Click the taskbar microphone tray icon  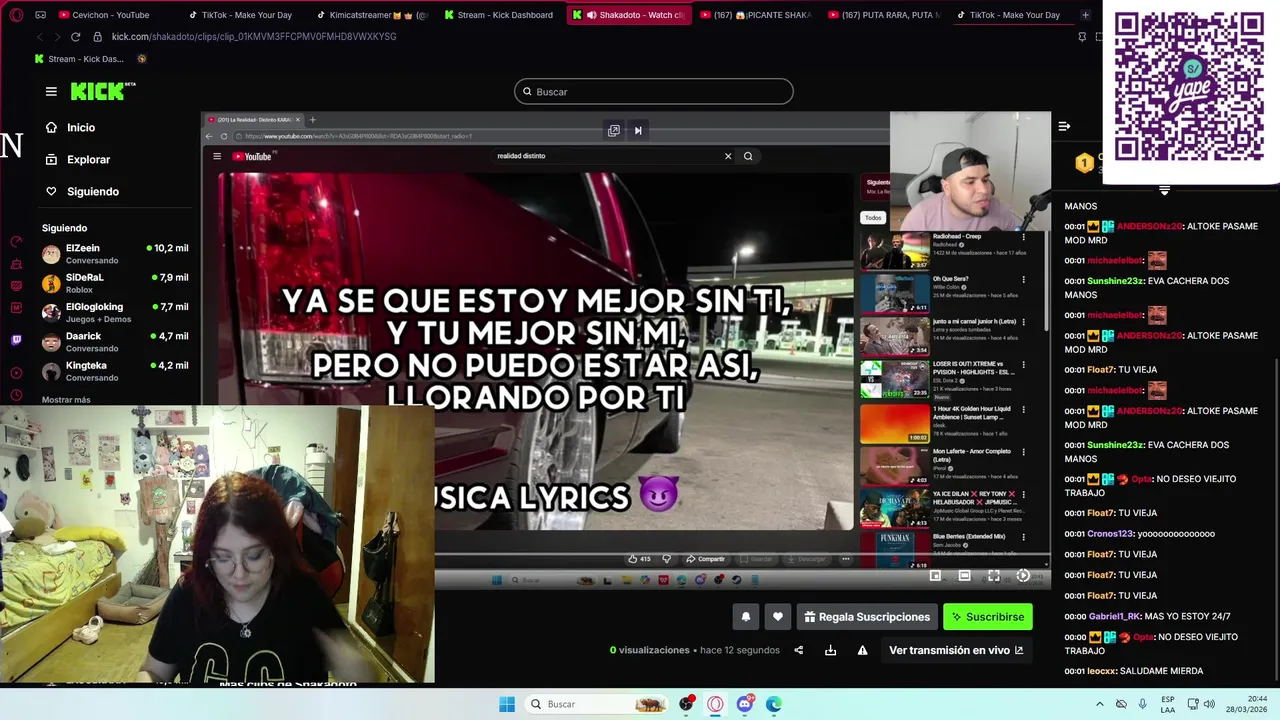[x=1143, y=704]
